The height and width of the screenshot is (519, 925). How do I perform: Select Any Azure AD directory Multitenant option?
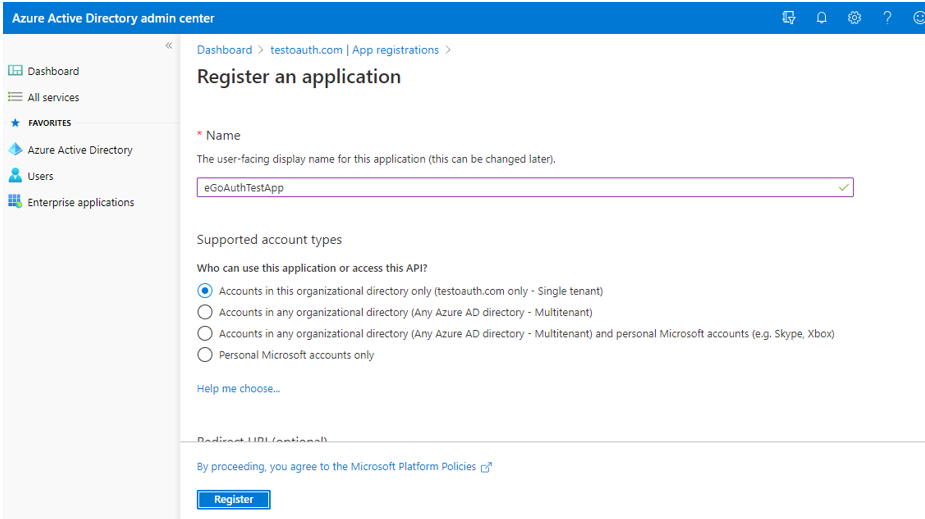205,312
